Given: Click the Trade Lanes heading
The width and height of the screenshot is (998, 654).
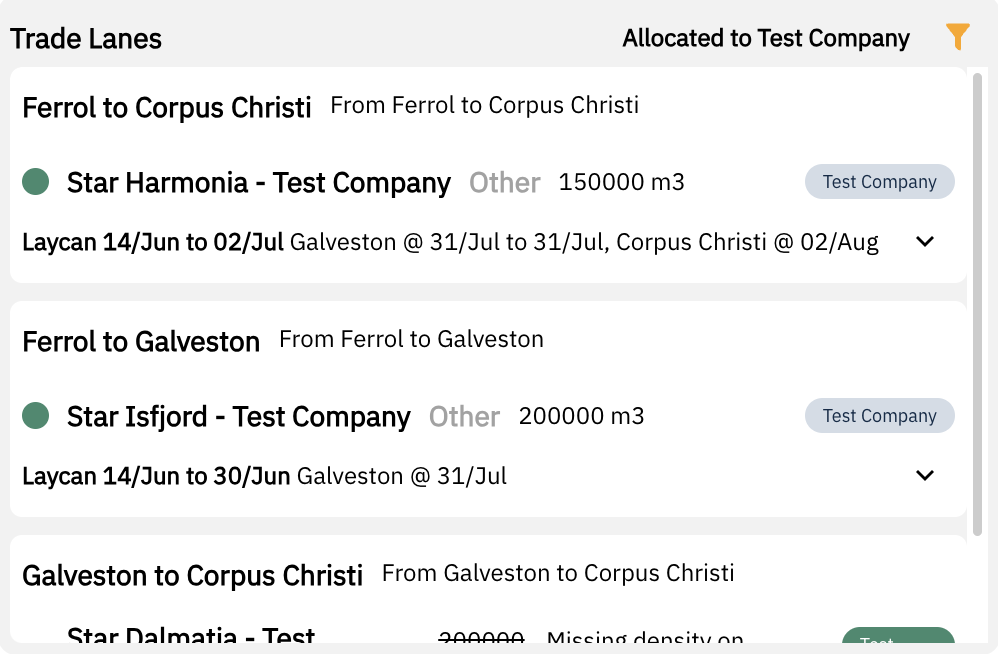Looking at the screenshot, I should [86, 39].
